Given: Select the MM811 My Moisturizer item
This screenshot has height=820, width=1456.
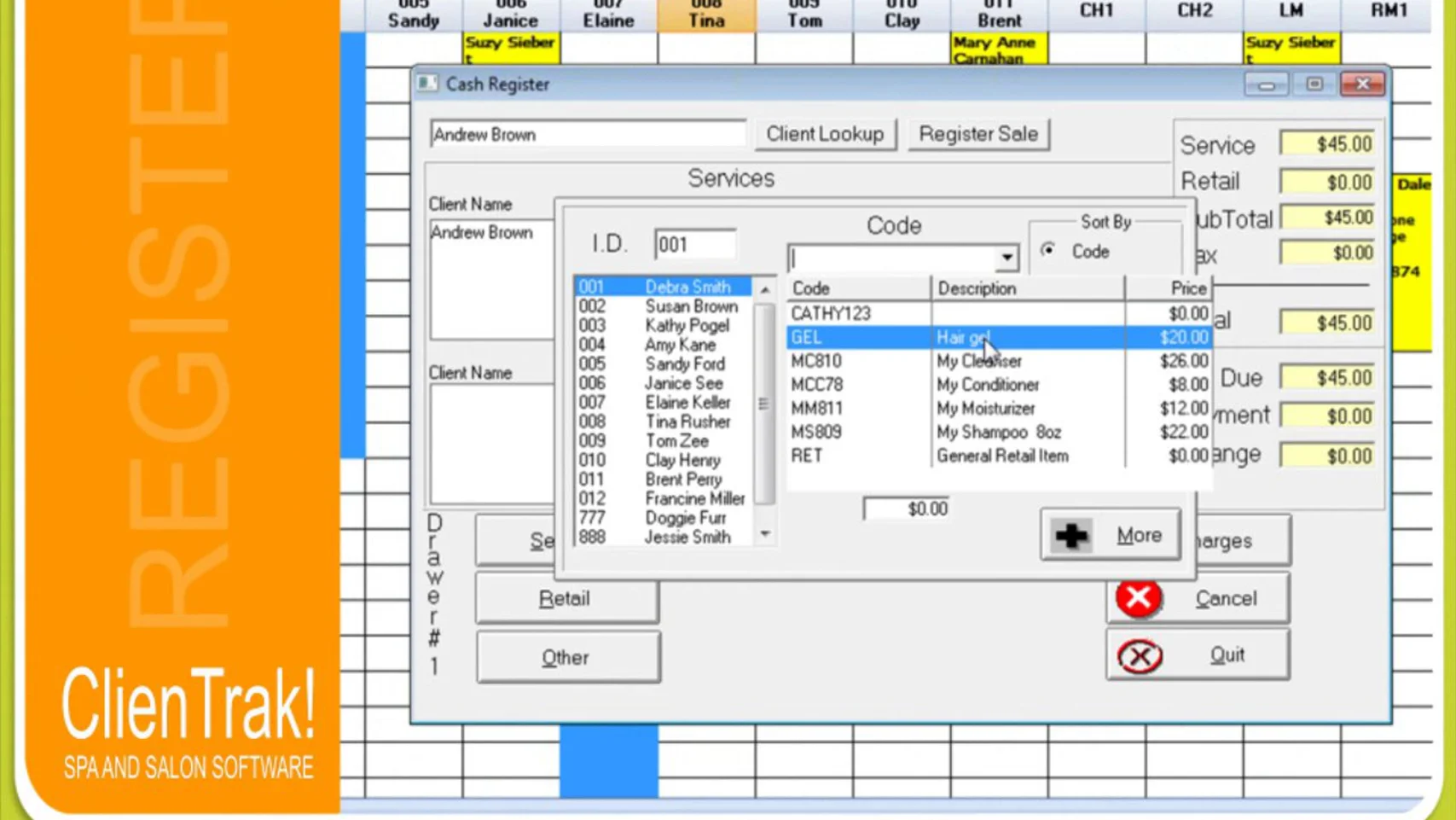Looking at the screenshot, I should [998, 409].
